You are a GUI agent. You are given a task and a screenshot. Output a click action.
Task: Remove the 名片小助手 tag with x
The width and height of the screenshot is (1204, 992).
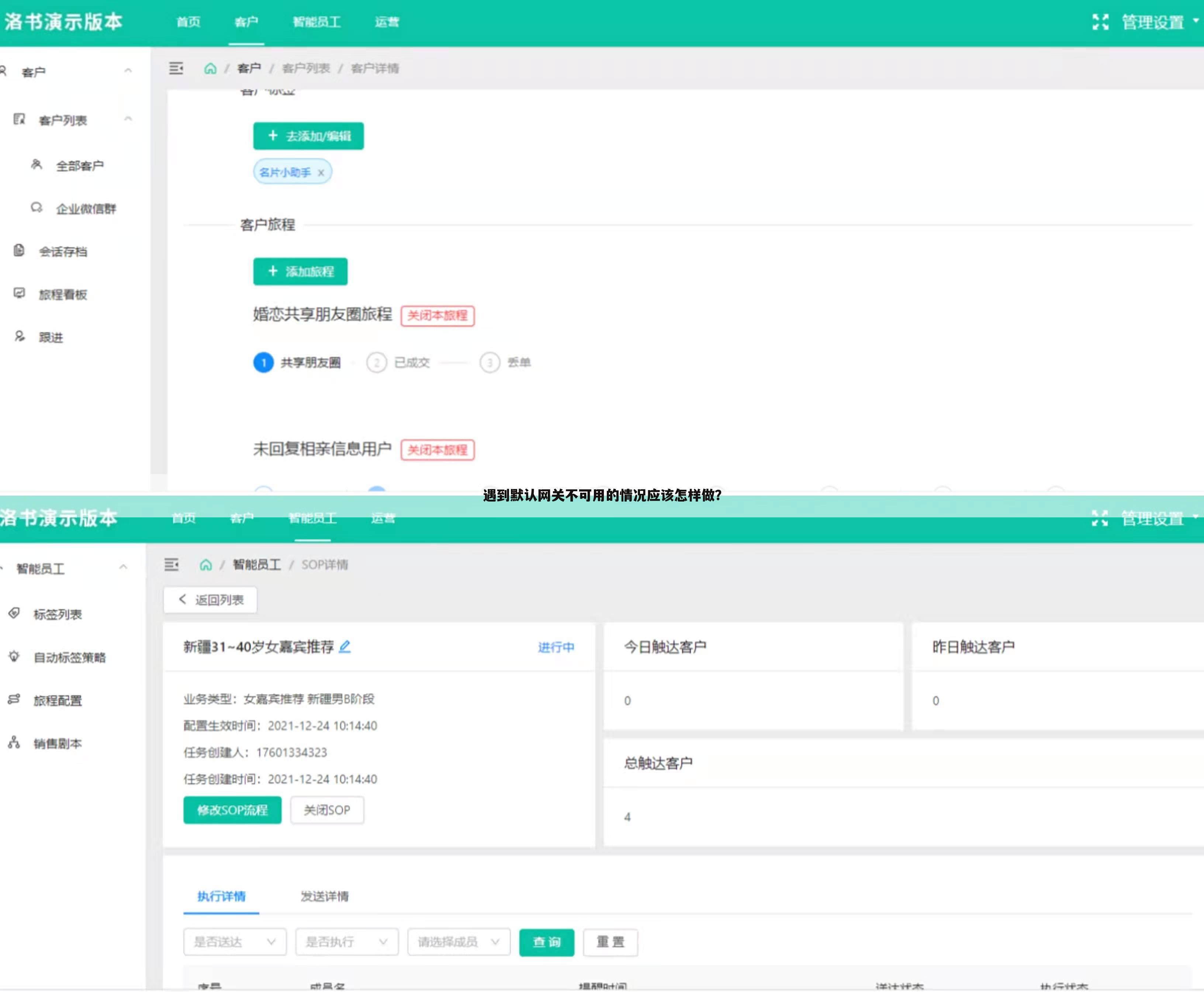(x=321, y=173)
